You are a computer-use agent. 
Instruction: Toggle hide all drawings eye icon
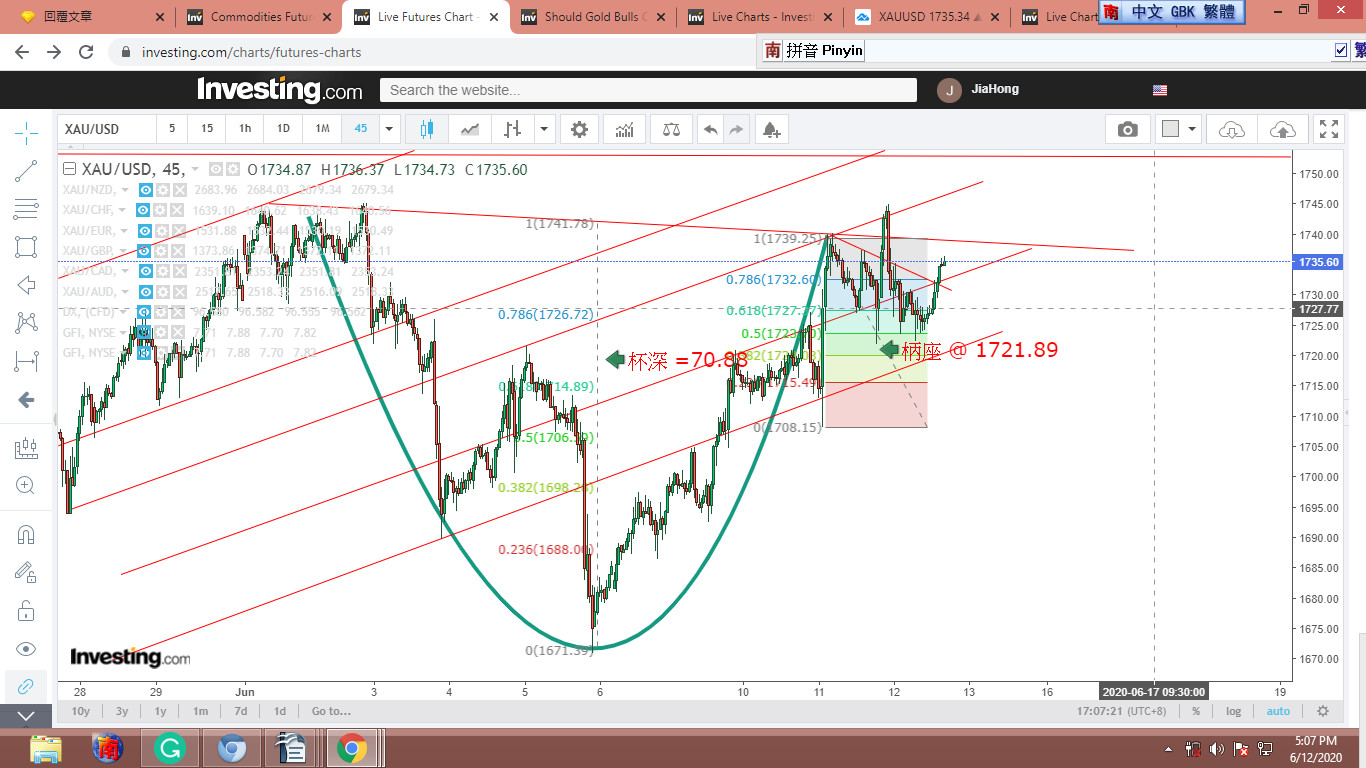pos(26,649)
